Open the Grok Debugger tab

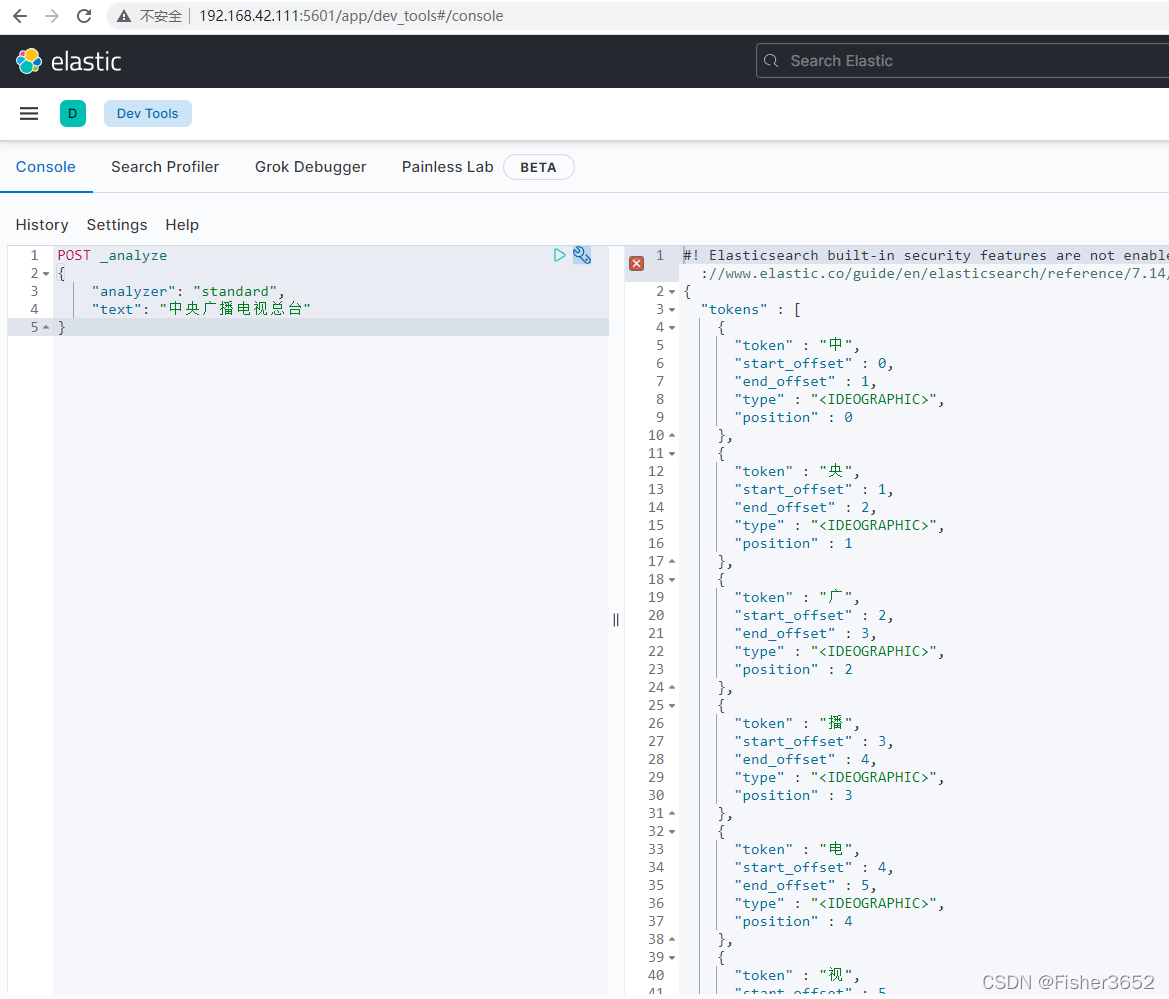(310, 167)
